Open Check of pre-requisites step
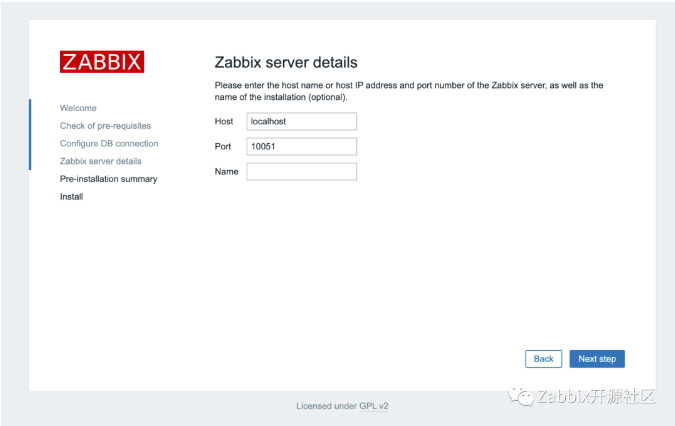 click(x=105, y=125)
